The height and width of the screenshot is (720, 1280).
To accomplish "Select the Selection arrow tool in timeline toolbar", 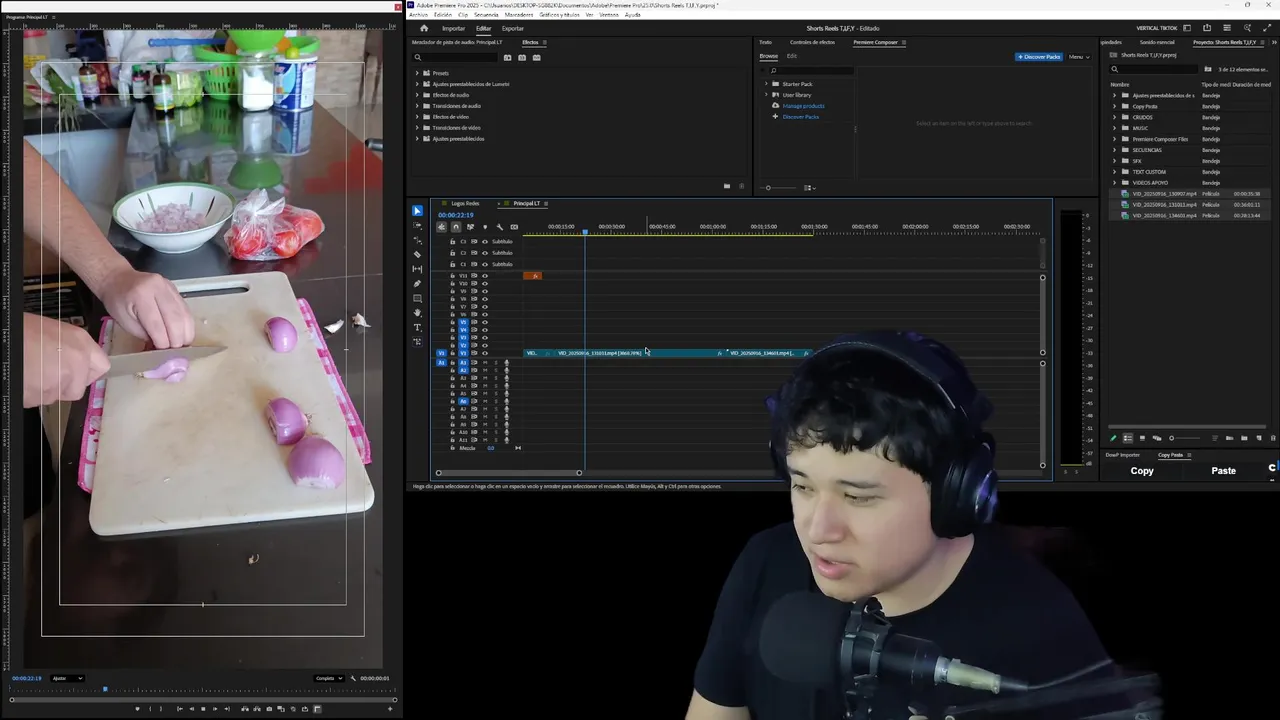I will [x=417, y=211].
